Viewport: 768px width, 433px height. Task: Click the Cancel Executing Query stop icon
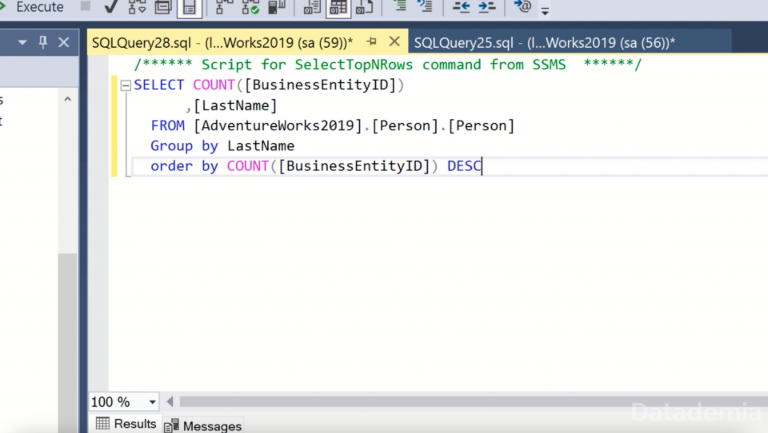pos(86,8)
